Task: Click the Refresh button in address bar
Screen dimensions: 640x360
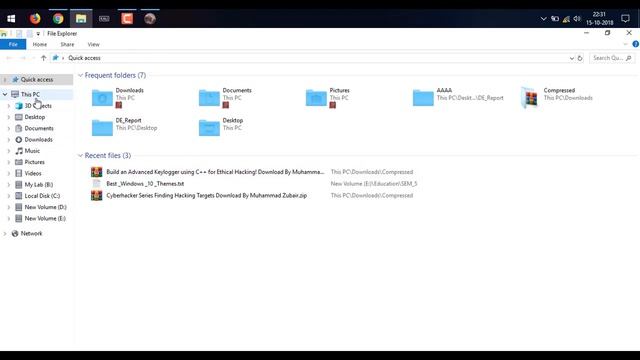Action: pos(580,58)
